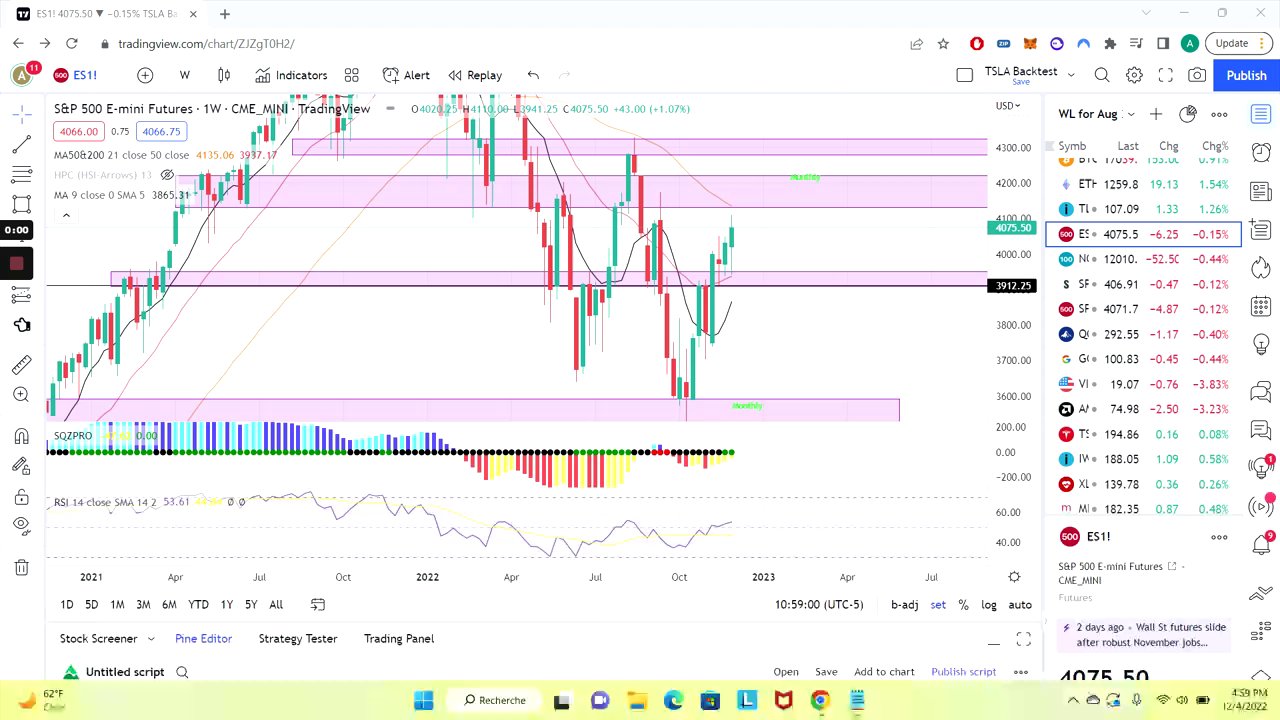Open the news panel icon
Viewport: 1280px width, 720px height.
pos(1261,191)
